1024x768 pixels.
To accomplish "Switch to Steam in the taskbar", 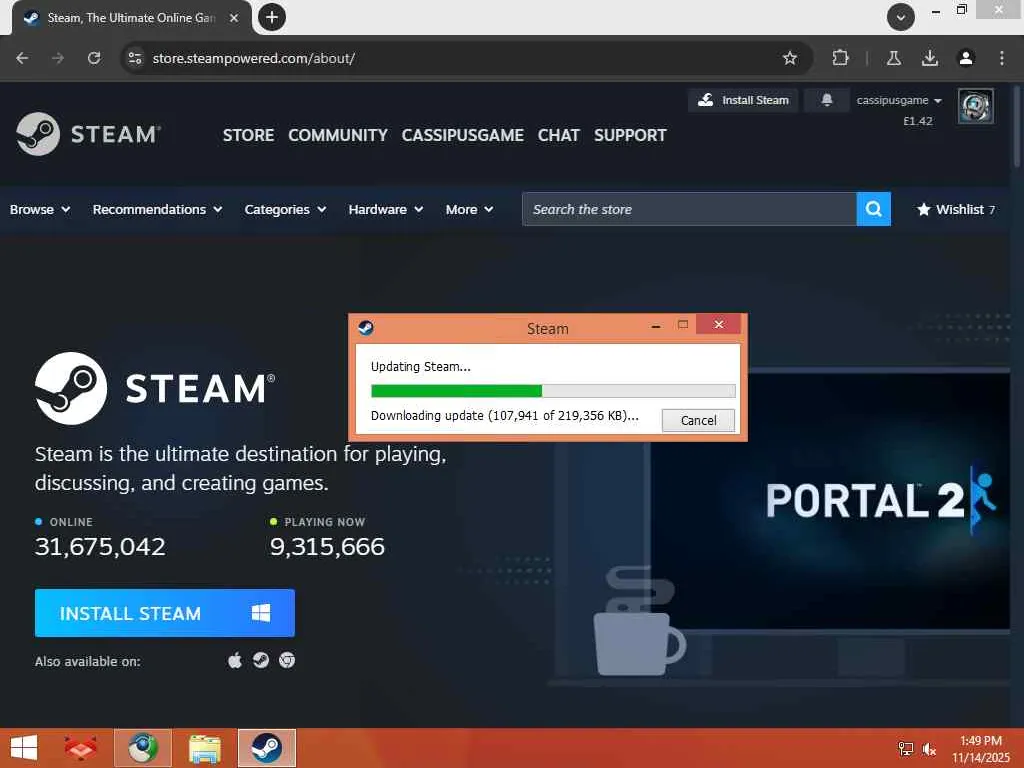I will [x=266, y=748].
